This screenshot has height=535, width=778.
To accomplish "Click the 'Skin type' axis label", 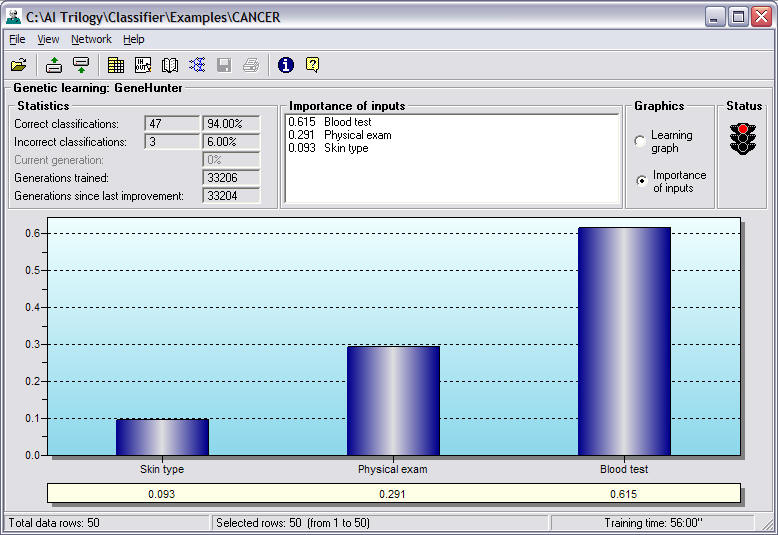I will [x=162, y=469].
